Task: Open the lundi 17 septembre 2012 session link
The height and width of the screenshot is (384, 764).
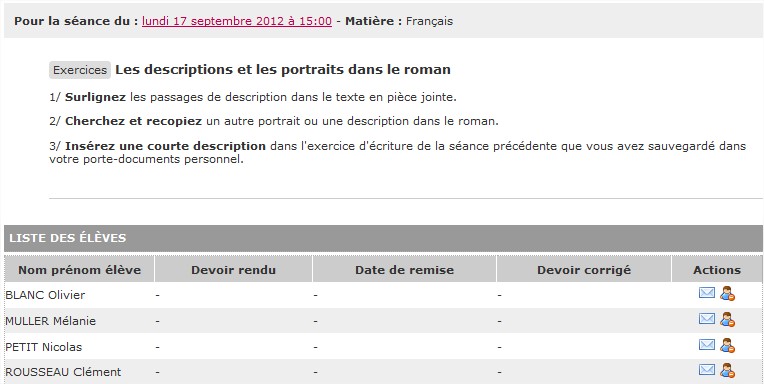Action: click(237, 21)
